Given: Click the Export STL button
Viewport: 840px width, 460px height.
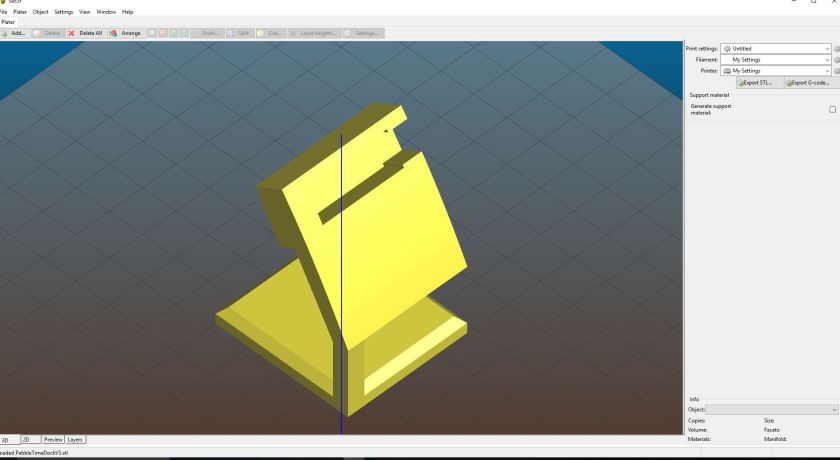Looking at the screenshot, I should pos(759,83).
